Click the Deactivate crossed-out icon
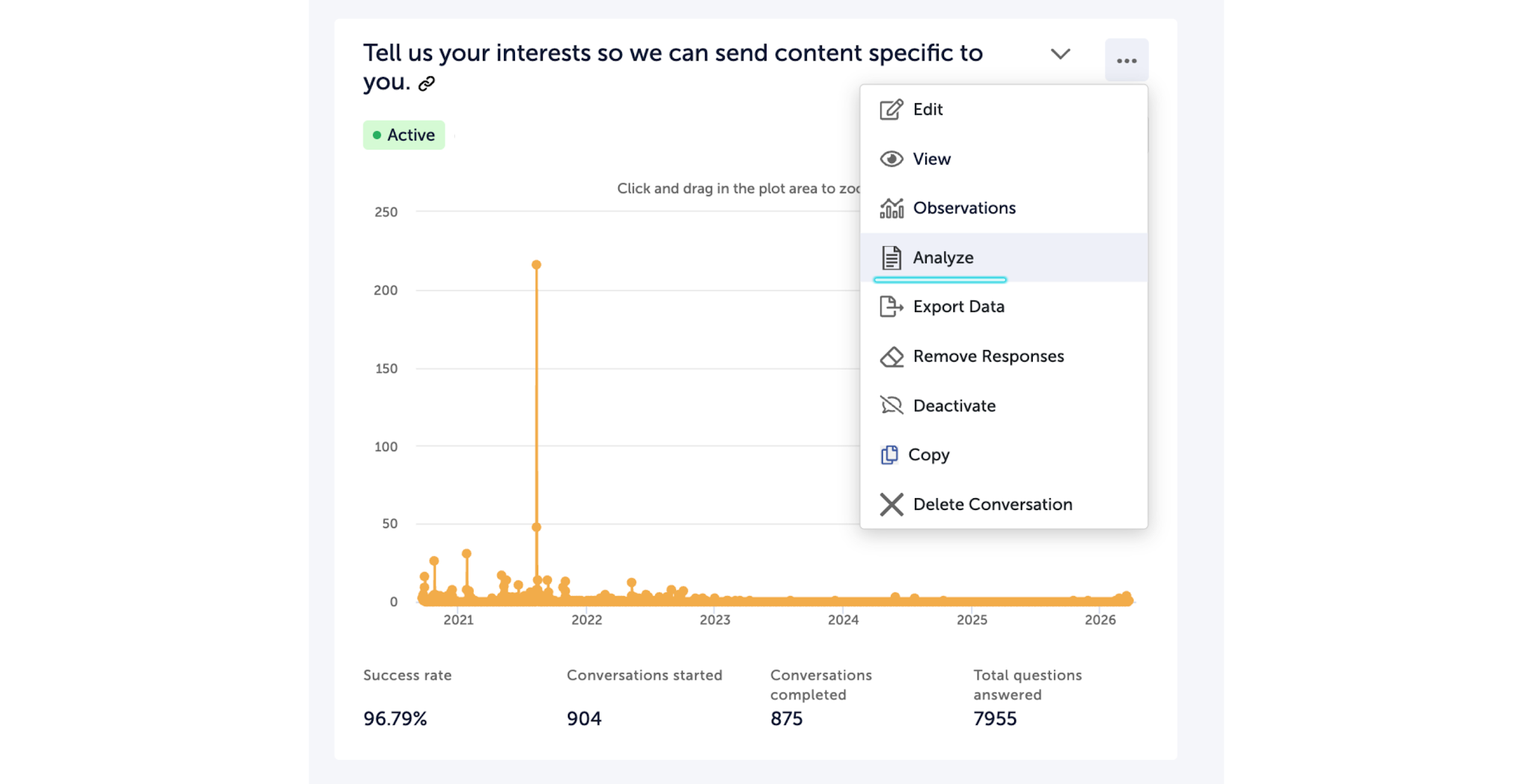 click(891, 406)
